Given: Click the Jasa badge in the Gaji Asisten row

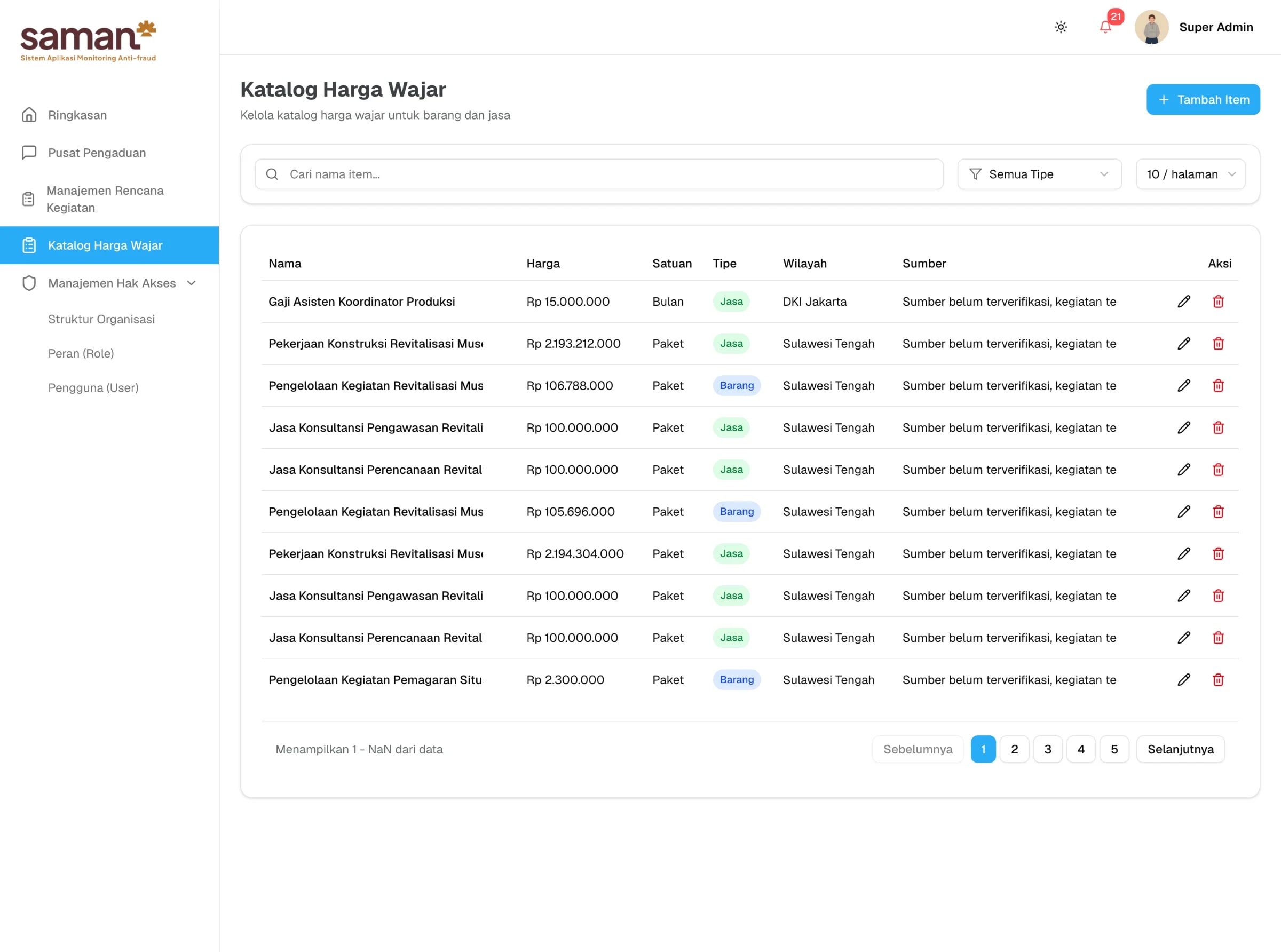Looking at the screenshot, I should [x=731, y=302].
